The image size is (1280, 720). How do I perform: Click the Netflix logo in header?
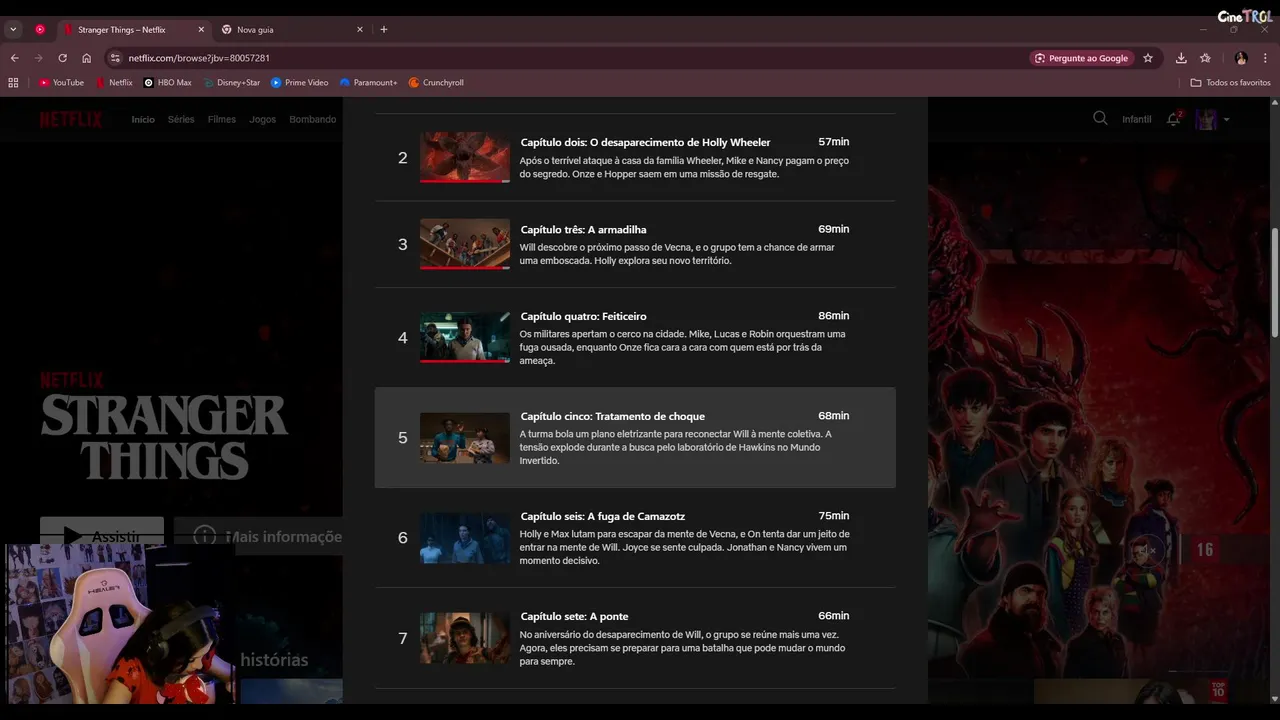click(71, 119)
